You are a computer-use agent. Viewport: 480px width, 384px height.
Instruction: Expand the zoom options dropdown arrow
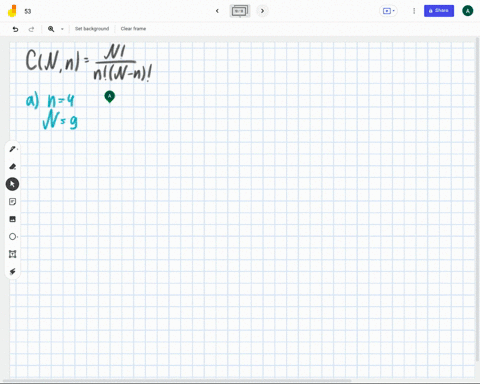pyautogui.click(x=62, y=29)
